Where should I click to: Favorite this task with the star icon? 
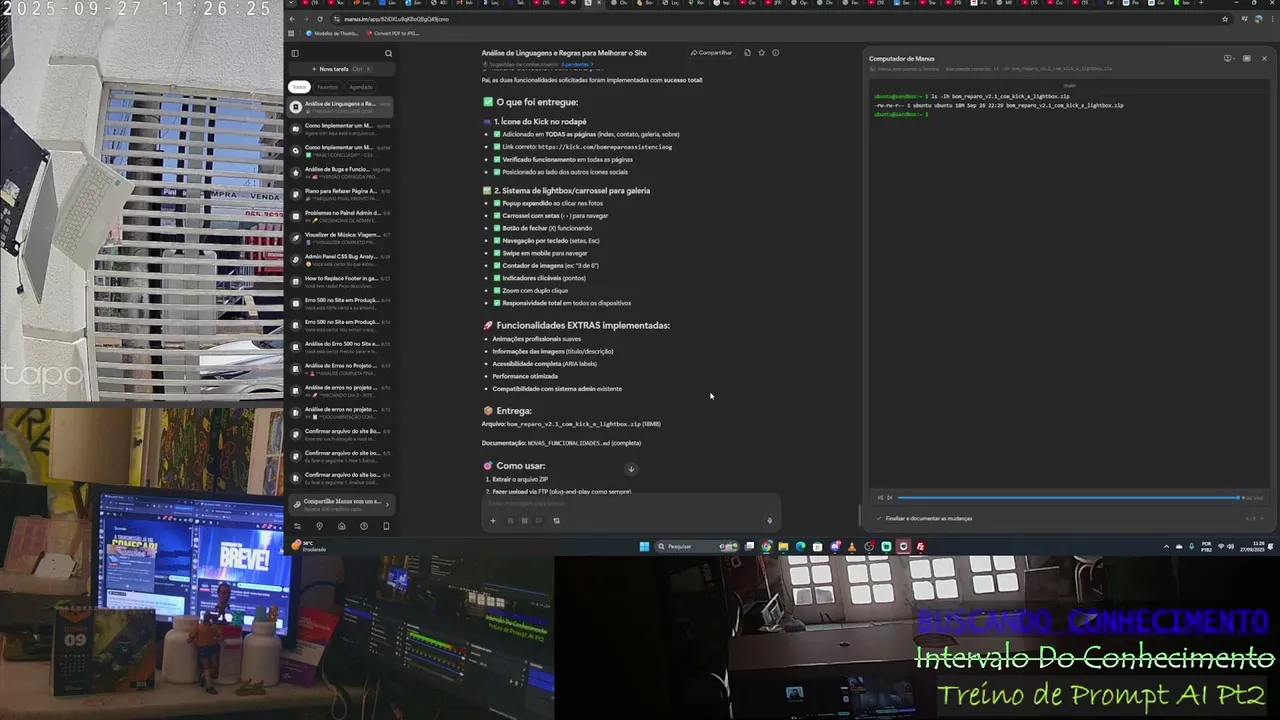click(761, 53)
